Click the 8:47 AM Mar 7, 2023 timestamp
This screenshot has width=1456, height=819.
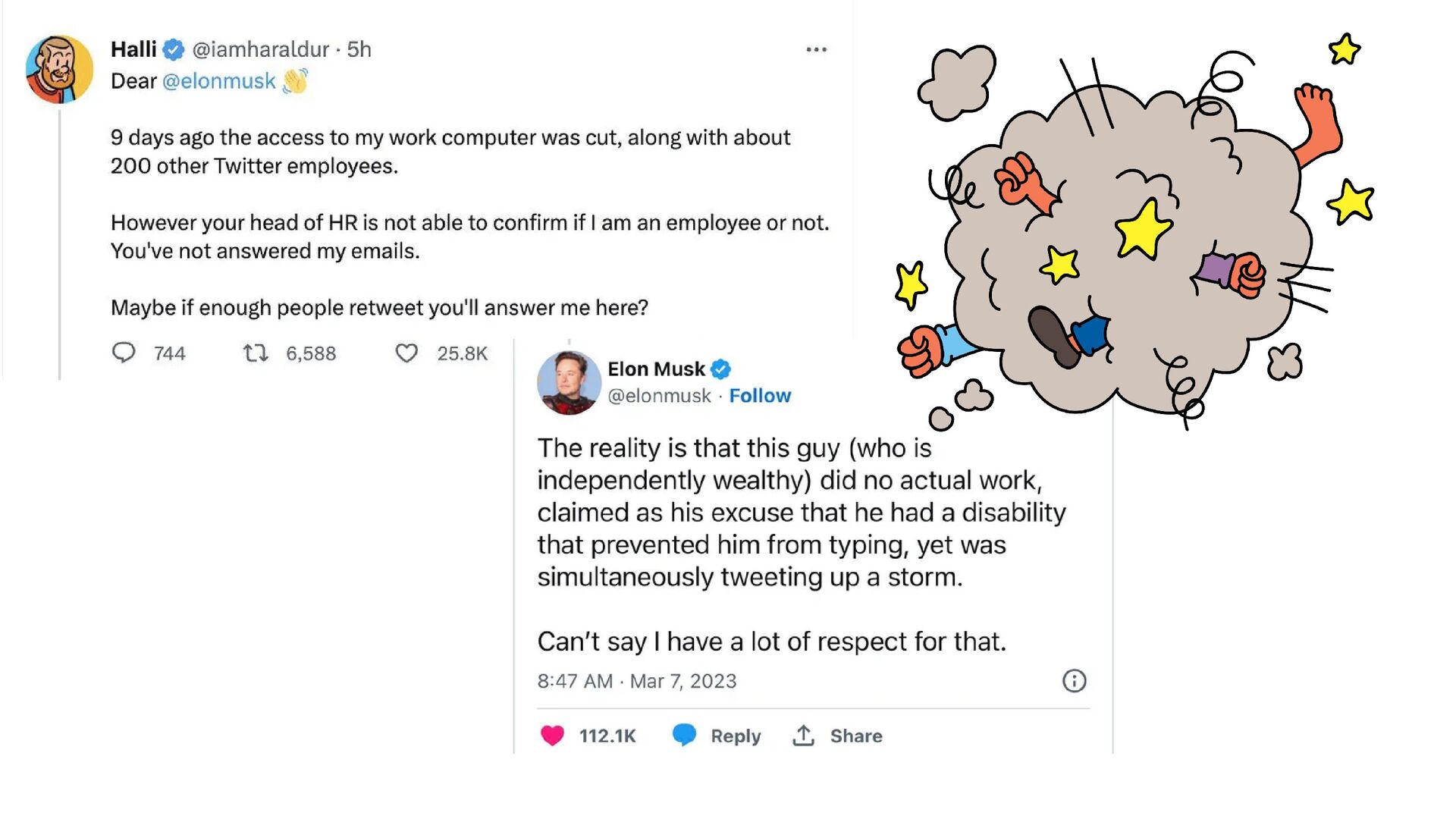636,681
